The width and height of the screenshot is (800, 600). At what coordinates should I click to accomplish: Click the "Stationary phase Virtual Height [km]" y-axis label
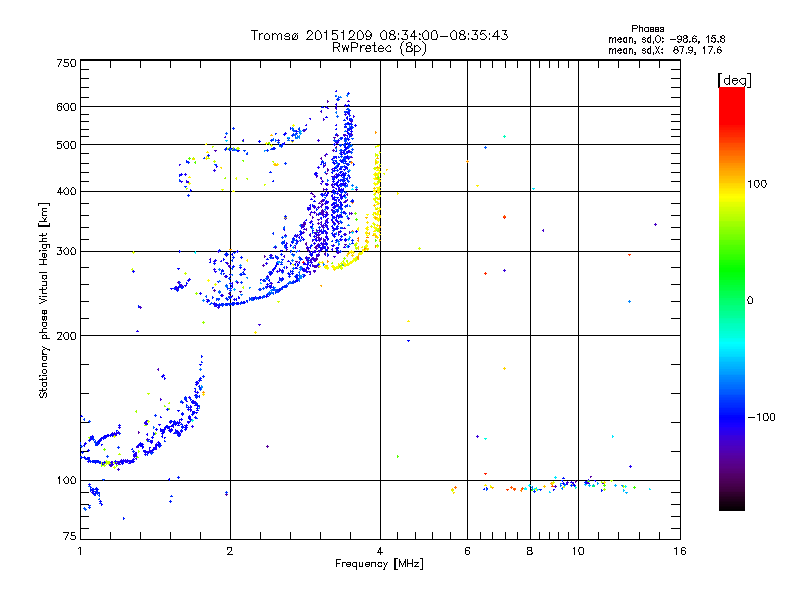[44, 300]
